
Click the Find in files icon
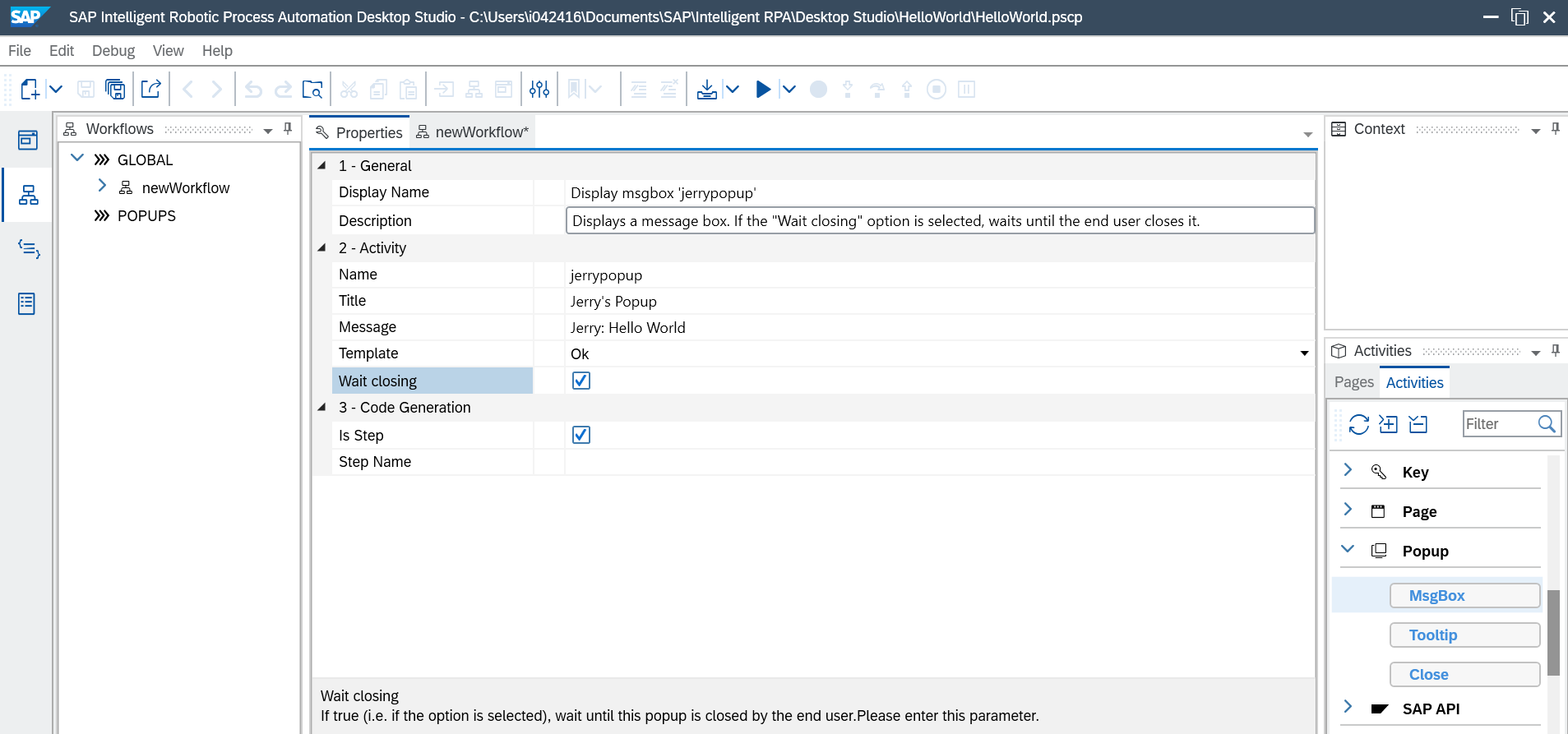click(312, 89)
